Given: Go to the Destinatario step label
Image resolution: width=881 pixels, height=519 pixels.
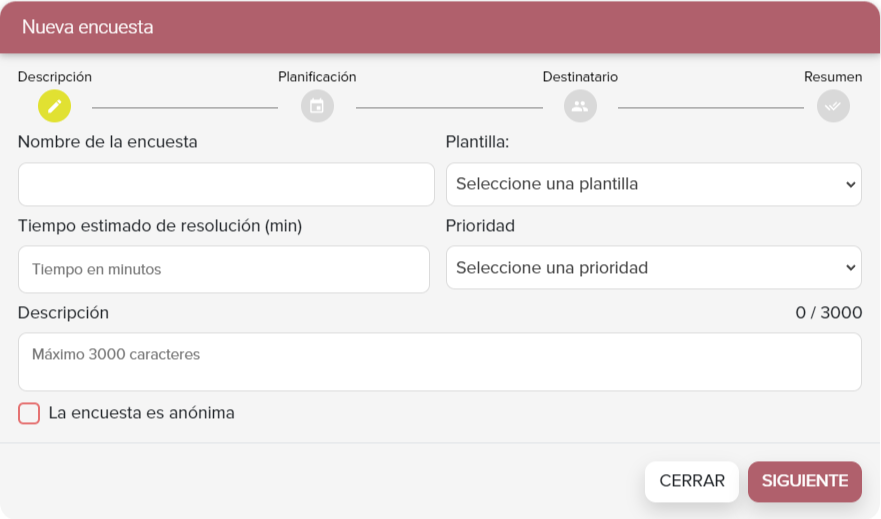Looking at the screenshot, I should [x=580, y=76].
